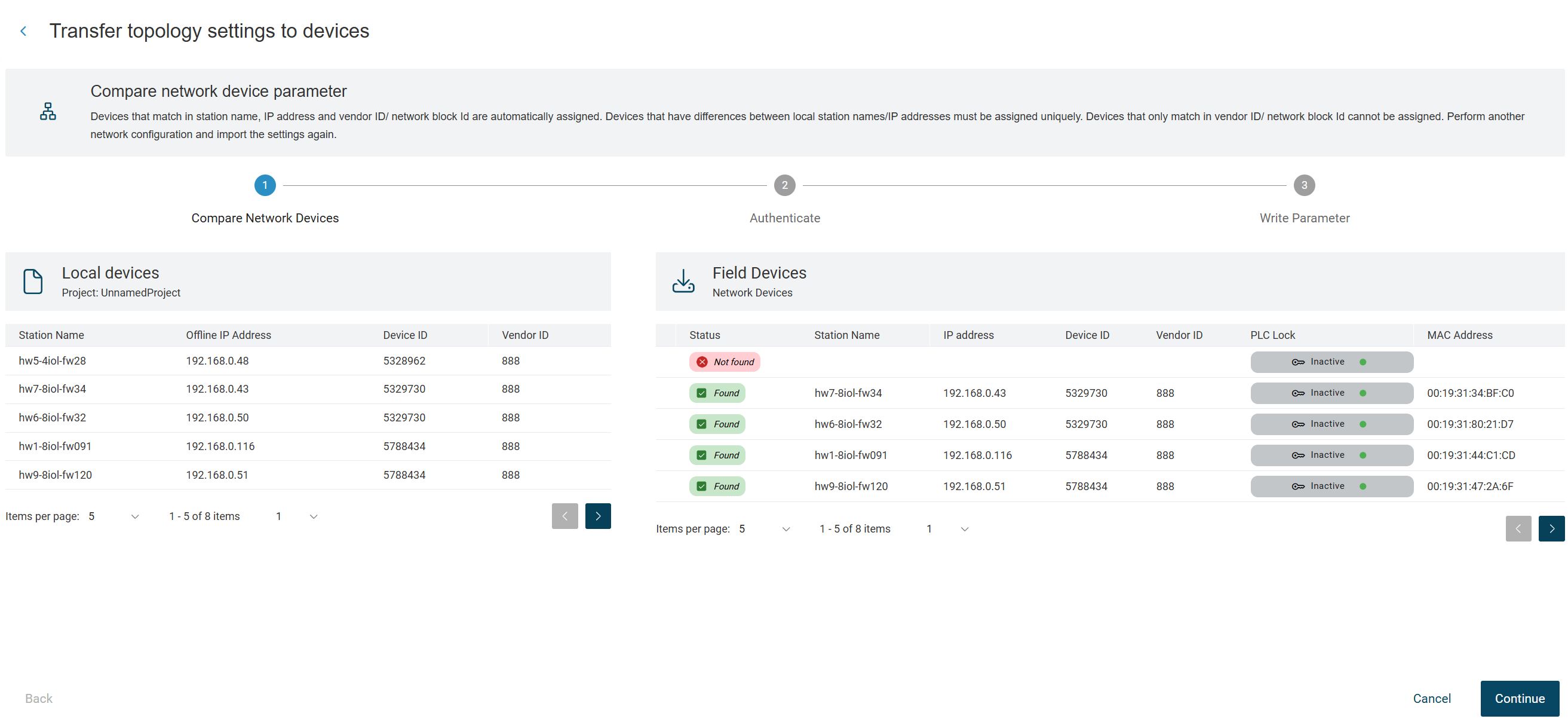Toggle PLC Lock for hw7-8iol-fw34
This screenshot has width=1568, height=725.
point(1331,393)
